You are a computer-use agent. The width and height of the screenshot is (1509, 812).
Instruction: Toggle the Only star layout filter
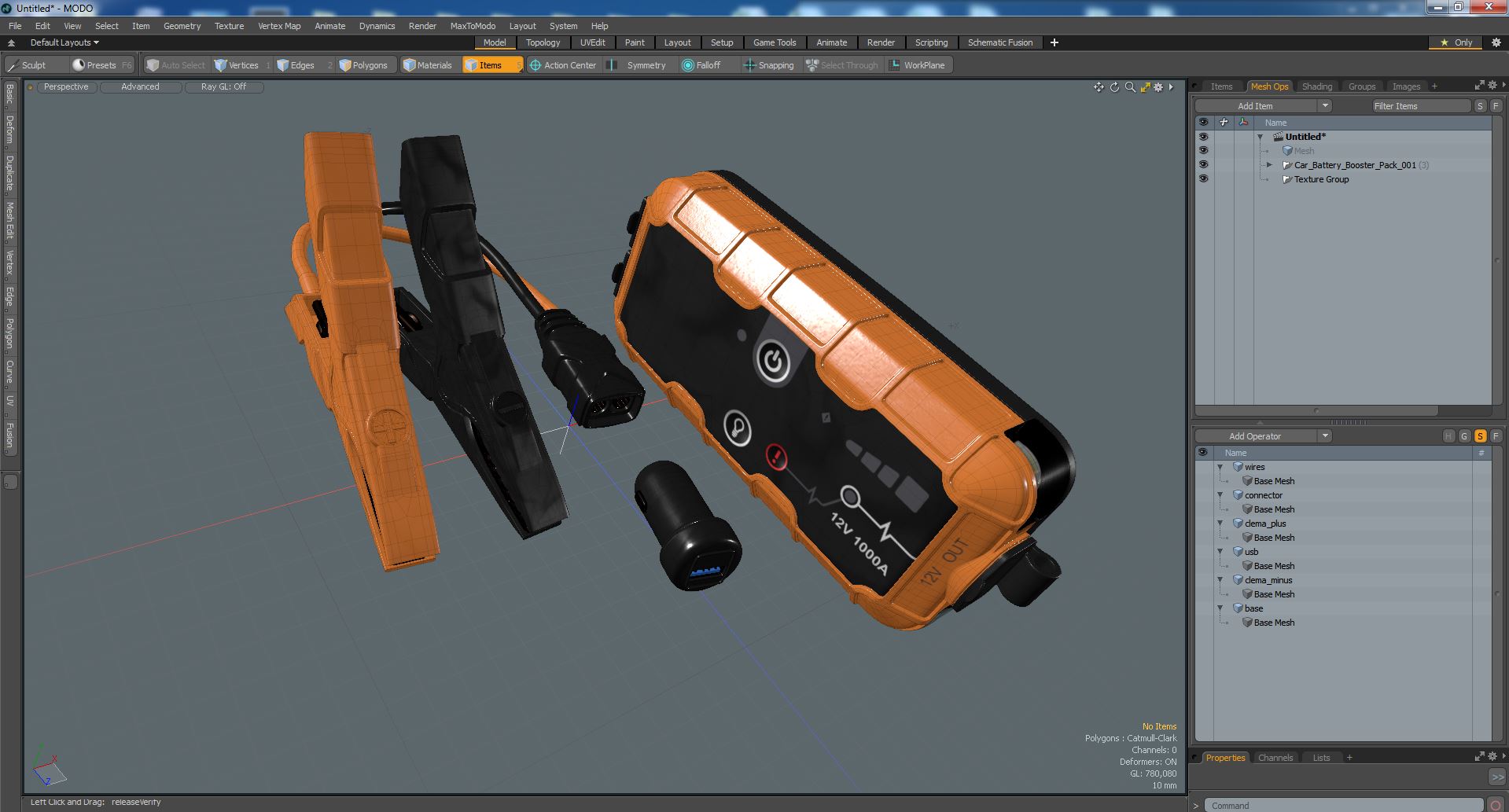pos(1456,42)
